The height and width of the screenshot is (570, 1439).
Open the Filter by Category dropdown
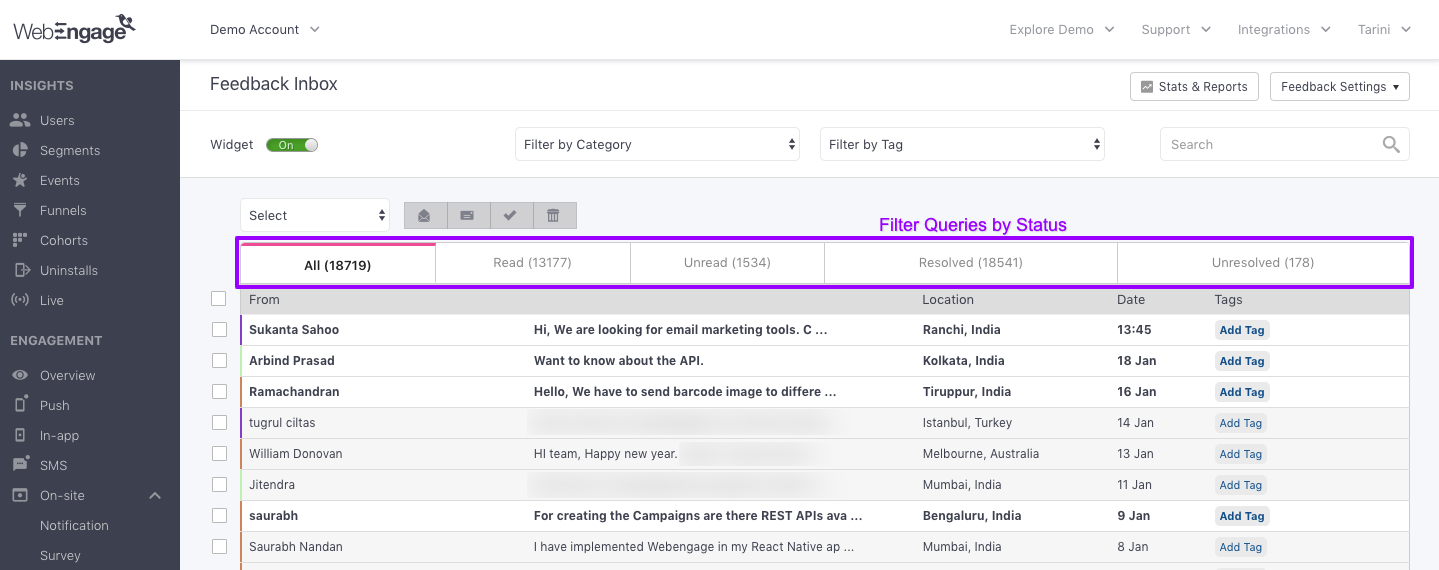(x=657, y=144)
